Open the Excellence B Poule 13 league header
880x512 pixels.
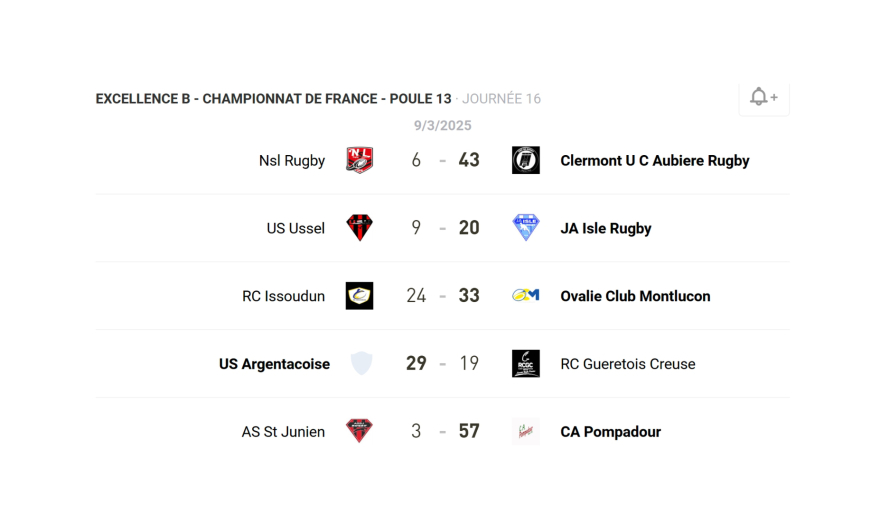coord(273,99)
